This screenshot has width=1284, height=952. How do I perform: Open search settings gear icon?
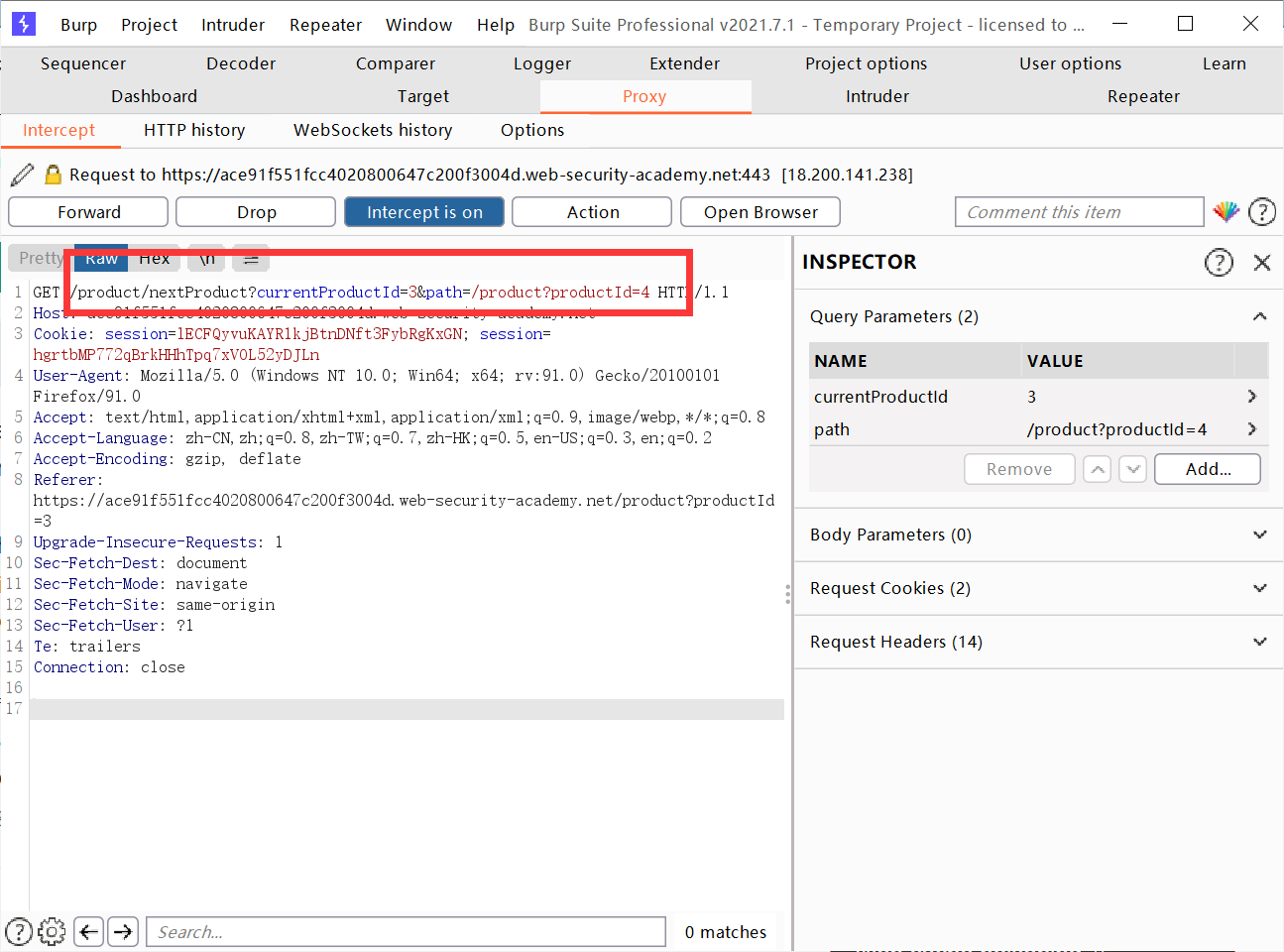pos(52,931)
